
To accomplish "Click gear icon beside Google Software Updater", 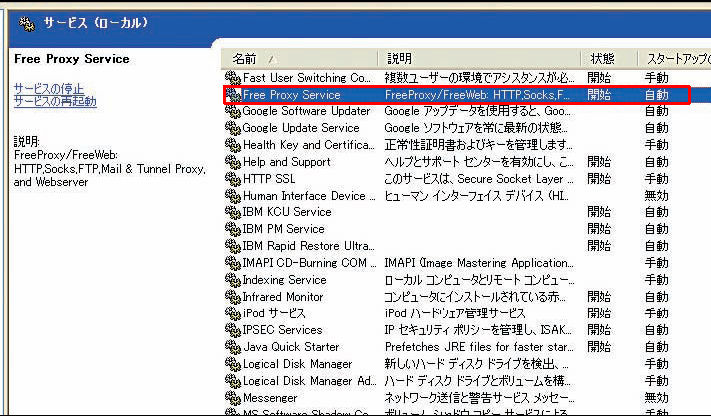I will 233,111.
